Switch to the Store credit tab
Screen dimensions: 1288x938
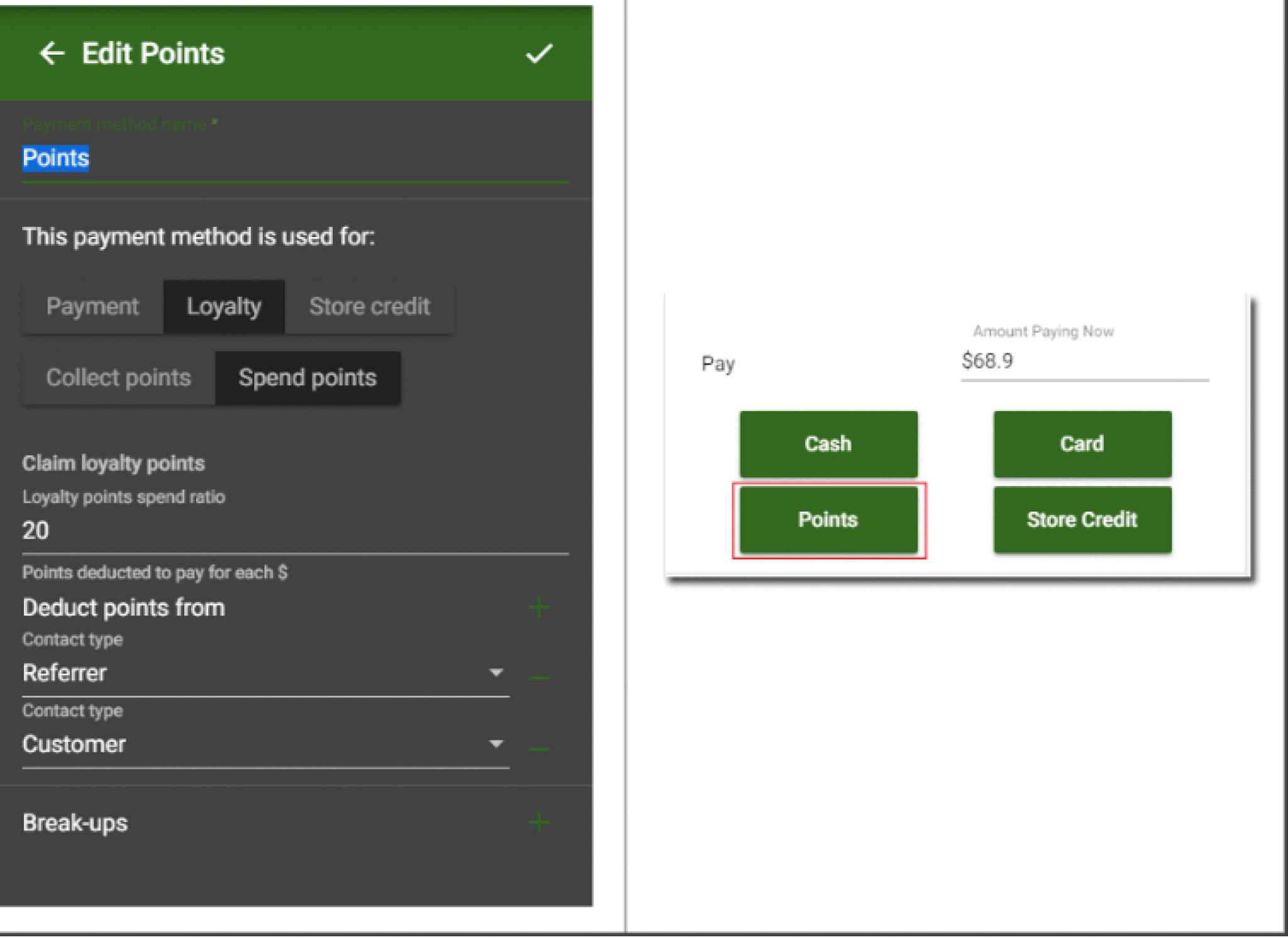click(369, 306)
